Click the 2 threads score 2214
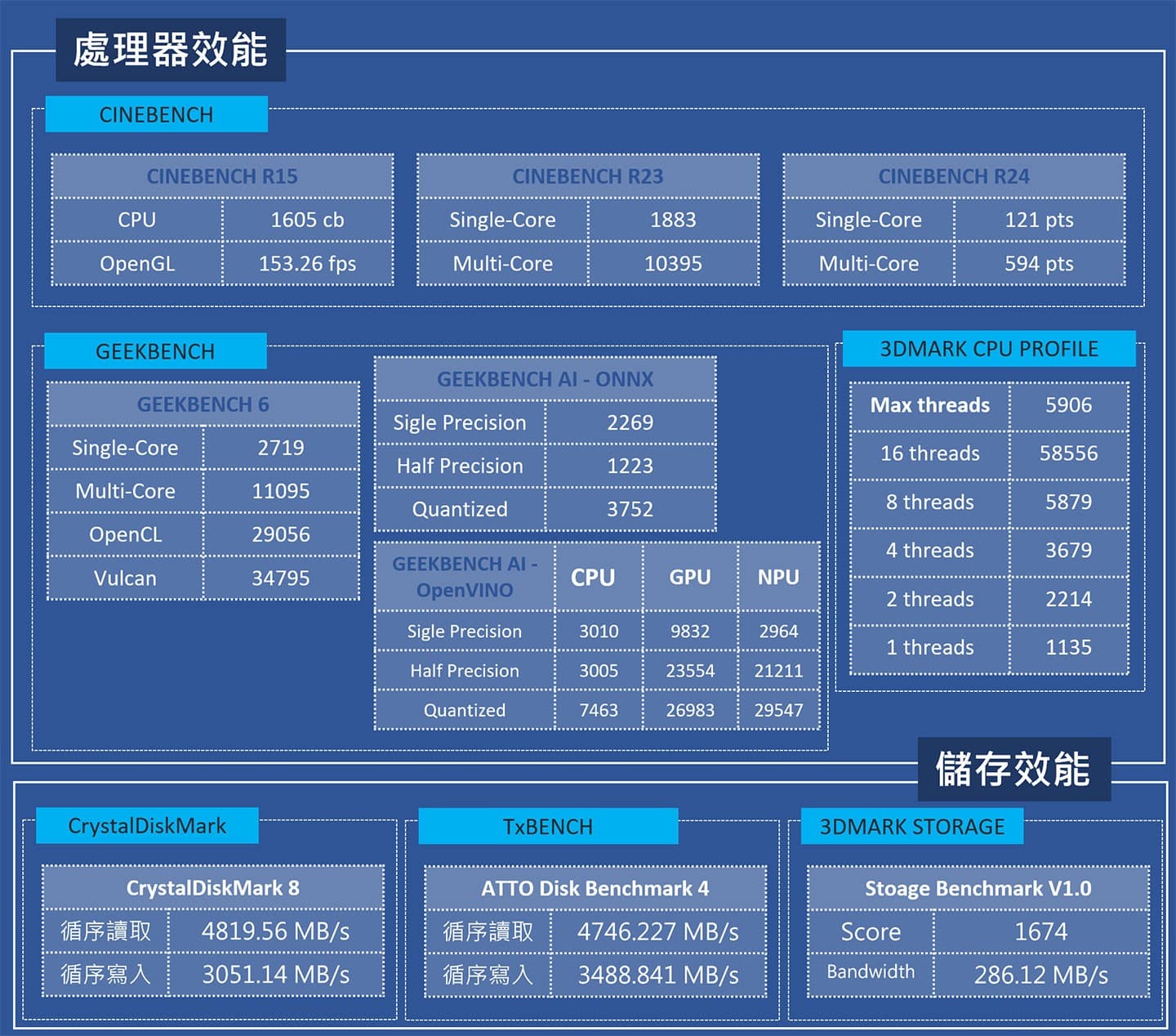The image size is (1176, 1036). (x=1068, y=599)
